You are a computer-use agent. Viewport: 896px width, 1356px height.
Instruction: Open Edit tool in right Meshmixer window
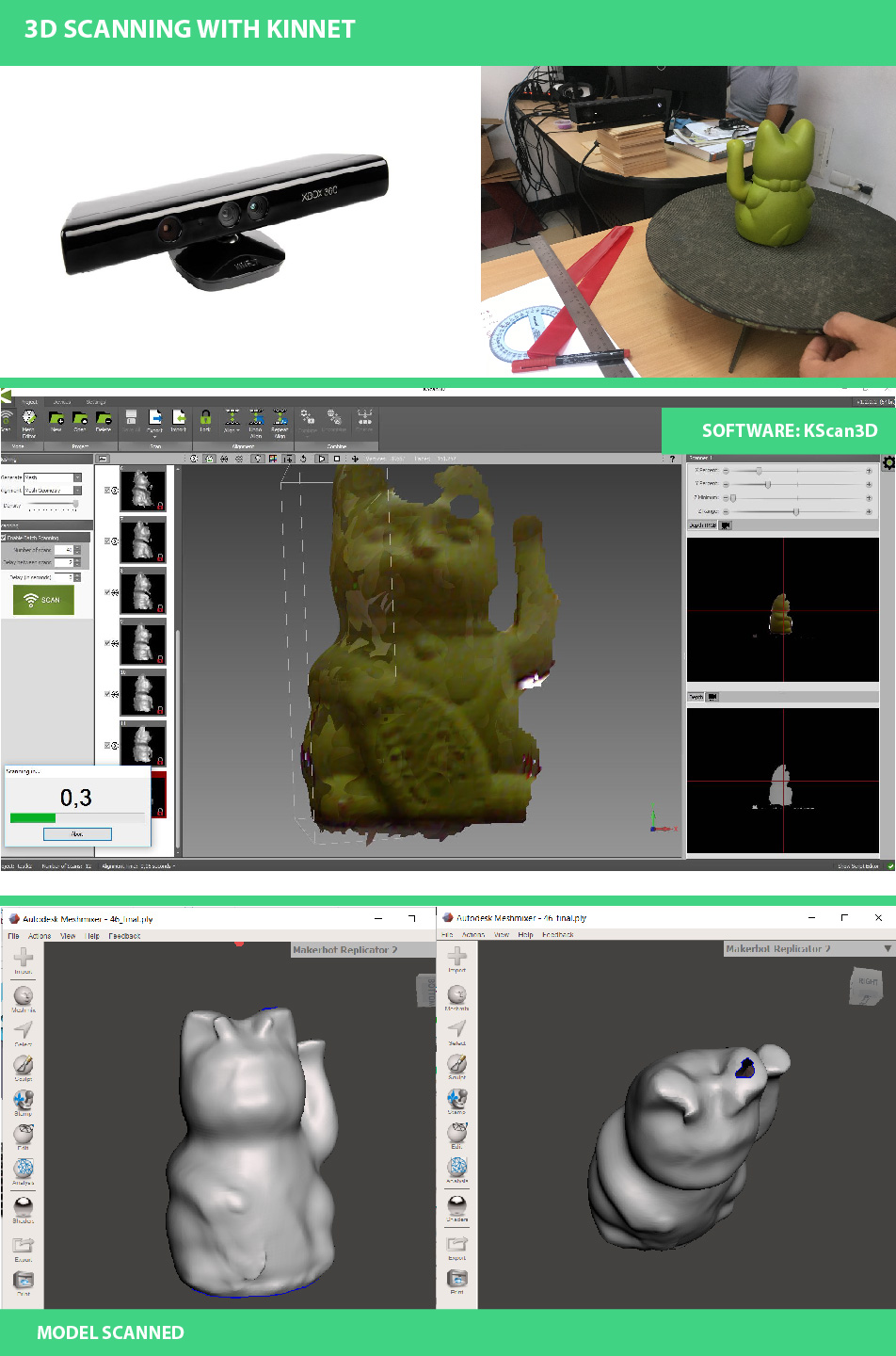pyautogui.click(x=456, y=1135)
